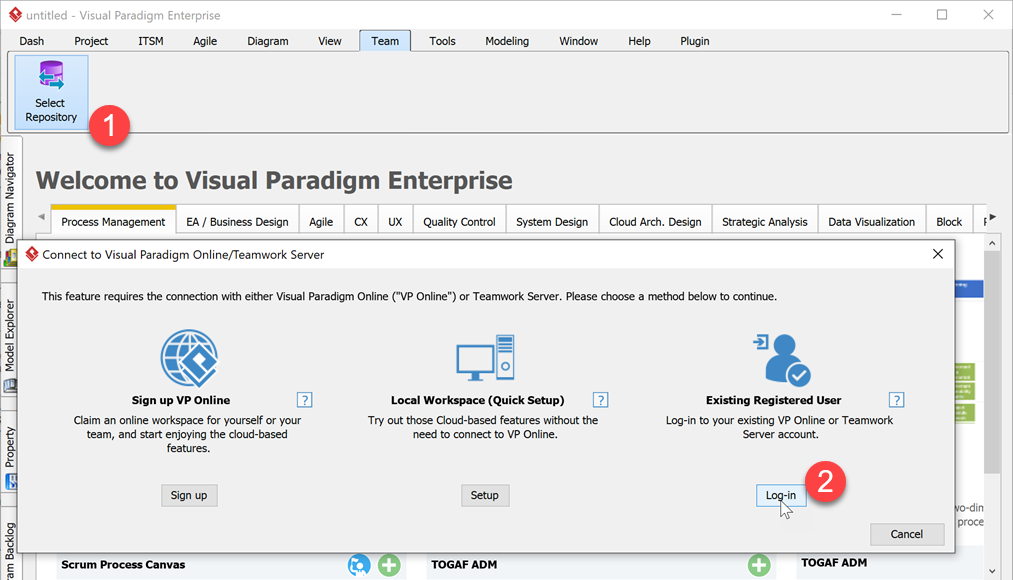Add middle TOGAF ADM with green plus
Screen dimensions: 1013x580
(x=759, y=565)
